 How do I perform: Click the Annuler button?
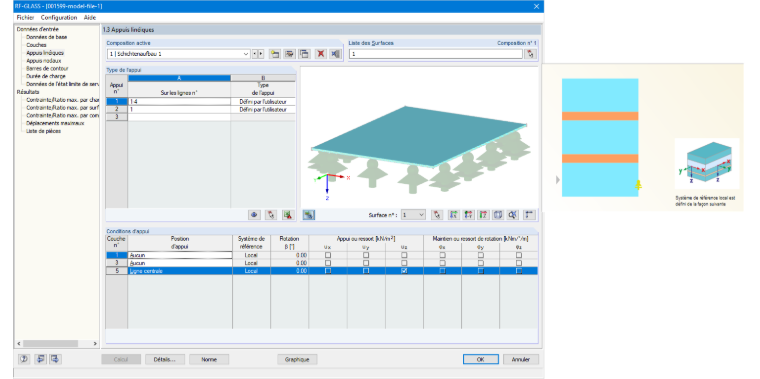tap(521, 360)
